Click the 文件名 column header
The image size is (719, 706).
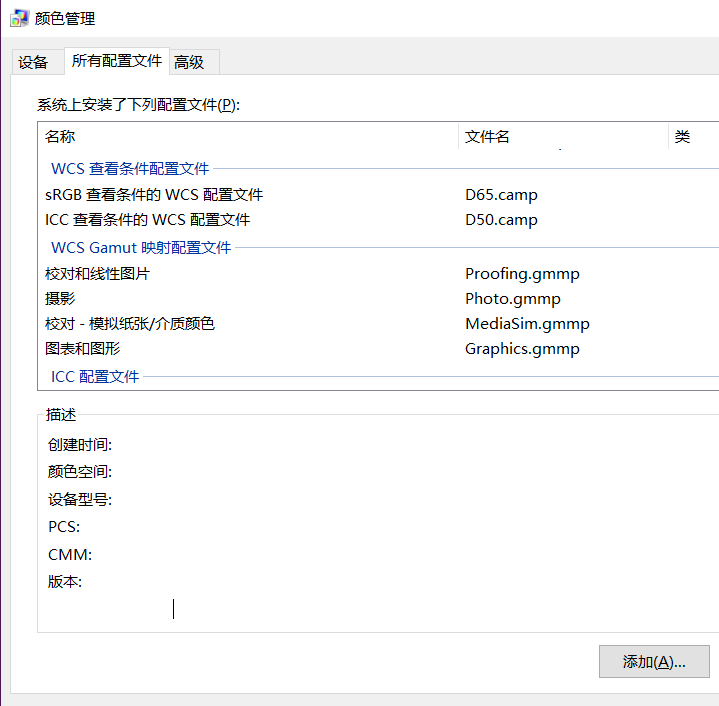[488, 137]
